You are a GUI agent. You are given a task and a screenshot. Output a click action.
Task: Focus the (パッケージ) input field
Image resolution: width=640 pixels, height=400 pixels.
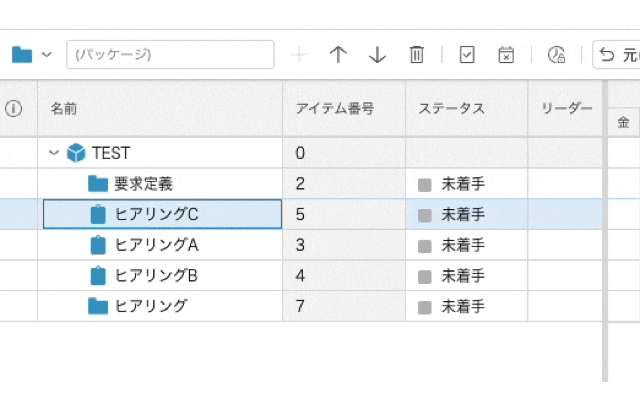(x=170, y=54)
